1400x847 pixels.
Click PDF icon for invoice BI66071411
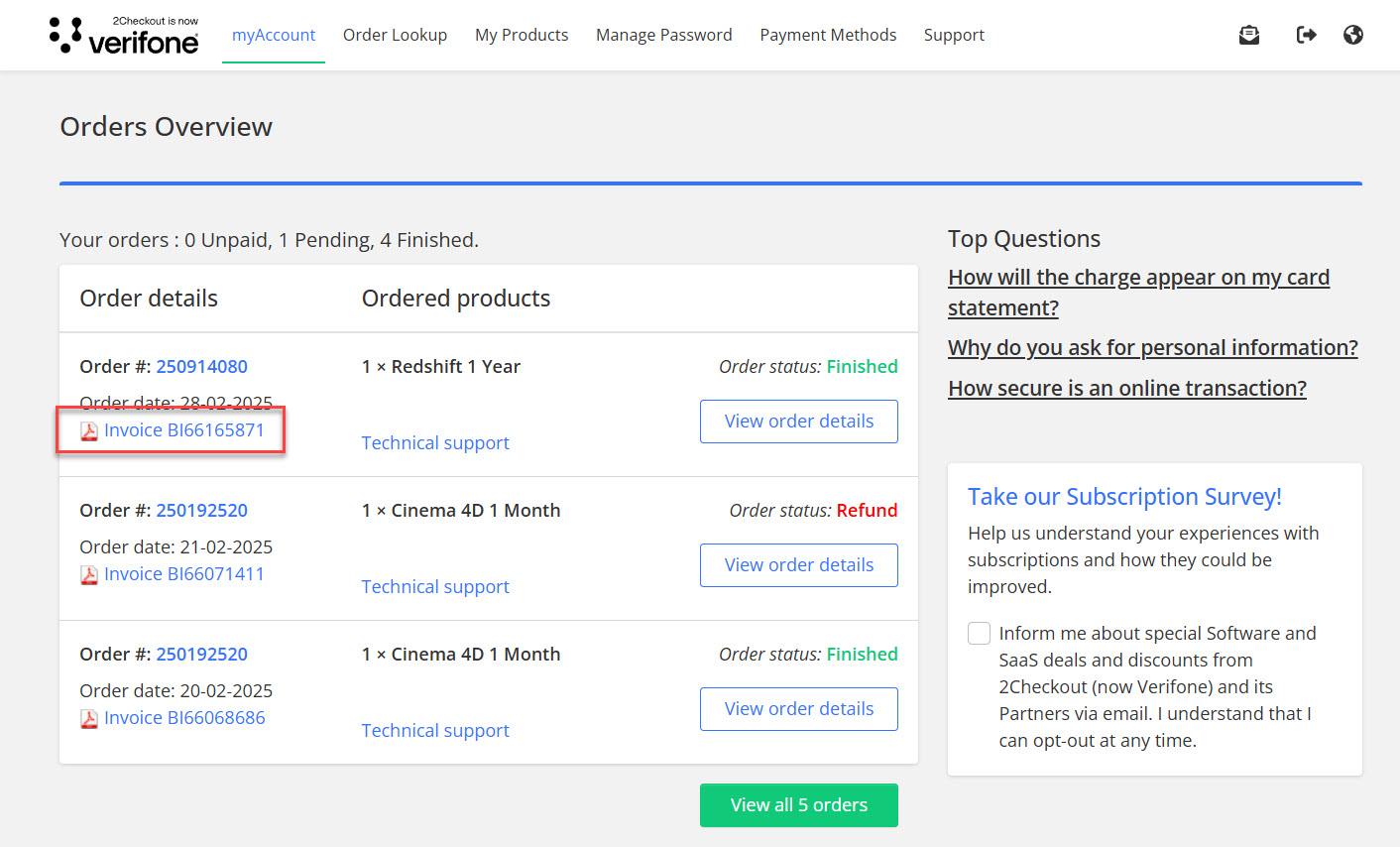(89, 575)
